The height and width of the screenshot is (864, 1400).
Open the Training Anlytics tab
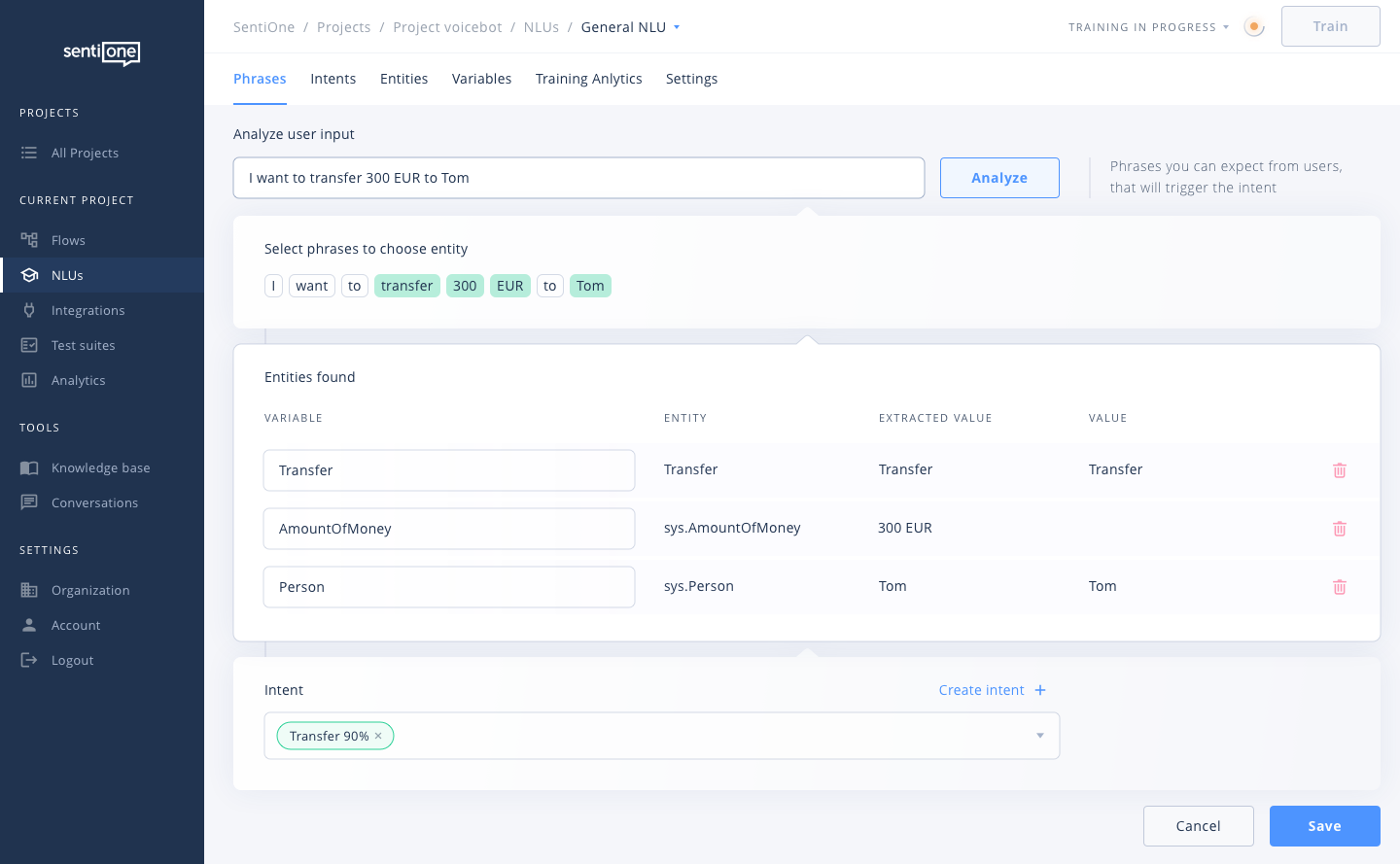pos(588,79)
